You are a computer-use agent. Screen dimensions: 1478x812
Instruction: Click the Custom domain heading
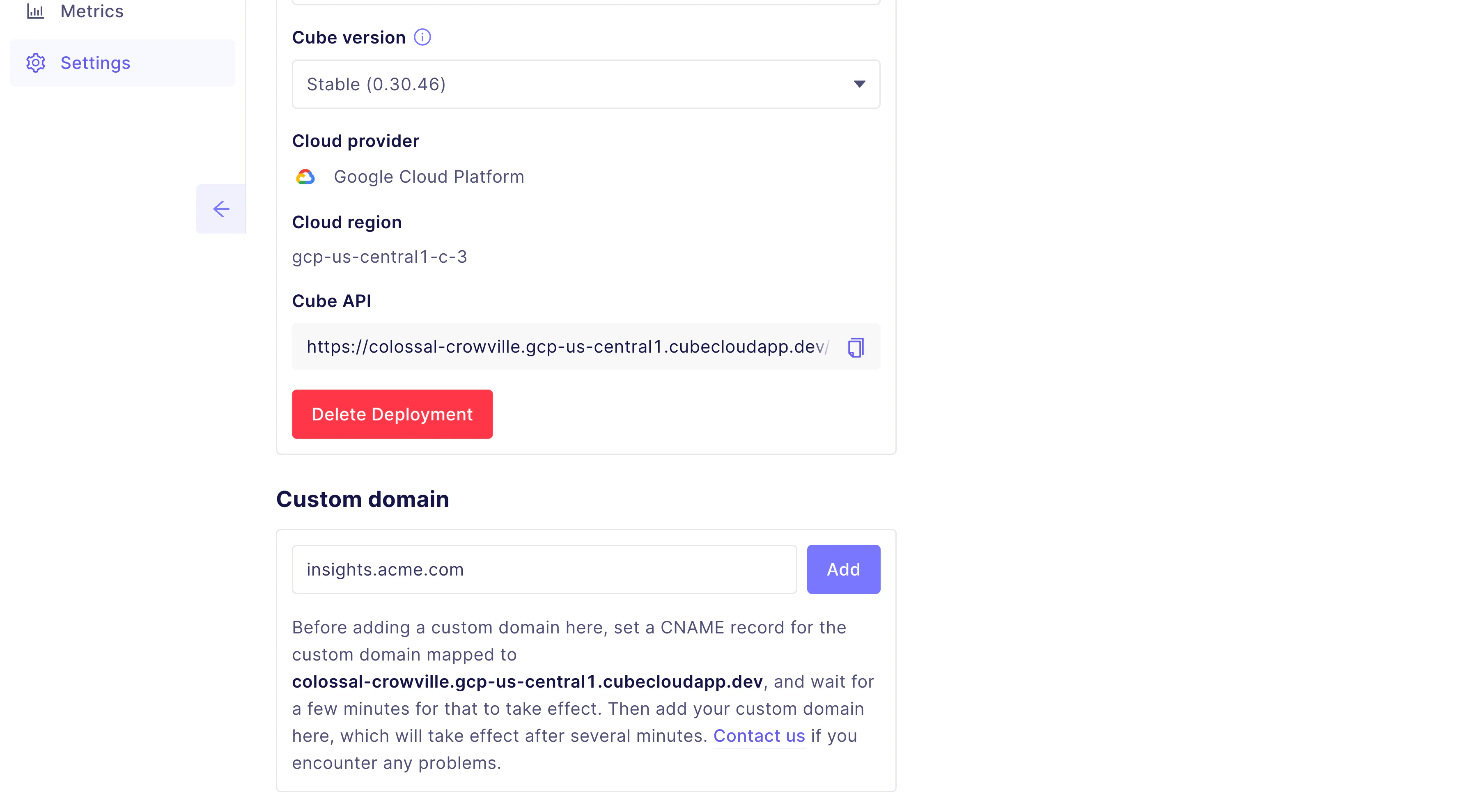pos(362,499)
